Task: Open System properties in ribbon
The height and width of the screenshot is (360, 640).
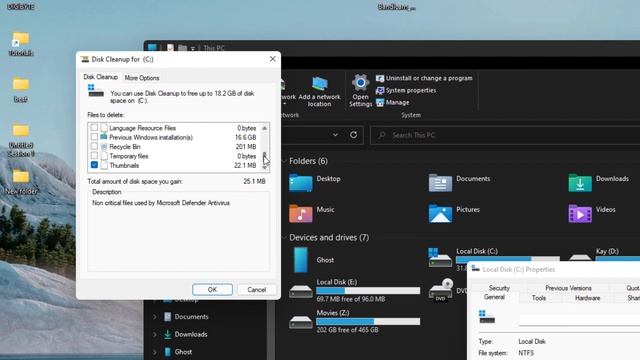Action: pyautogui.click(x=406, y=90)
